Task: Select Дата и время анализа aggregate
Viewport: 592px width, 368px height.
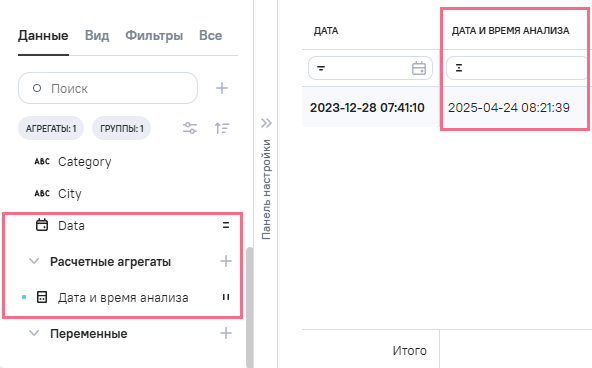Action: pos(123,298)
